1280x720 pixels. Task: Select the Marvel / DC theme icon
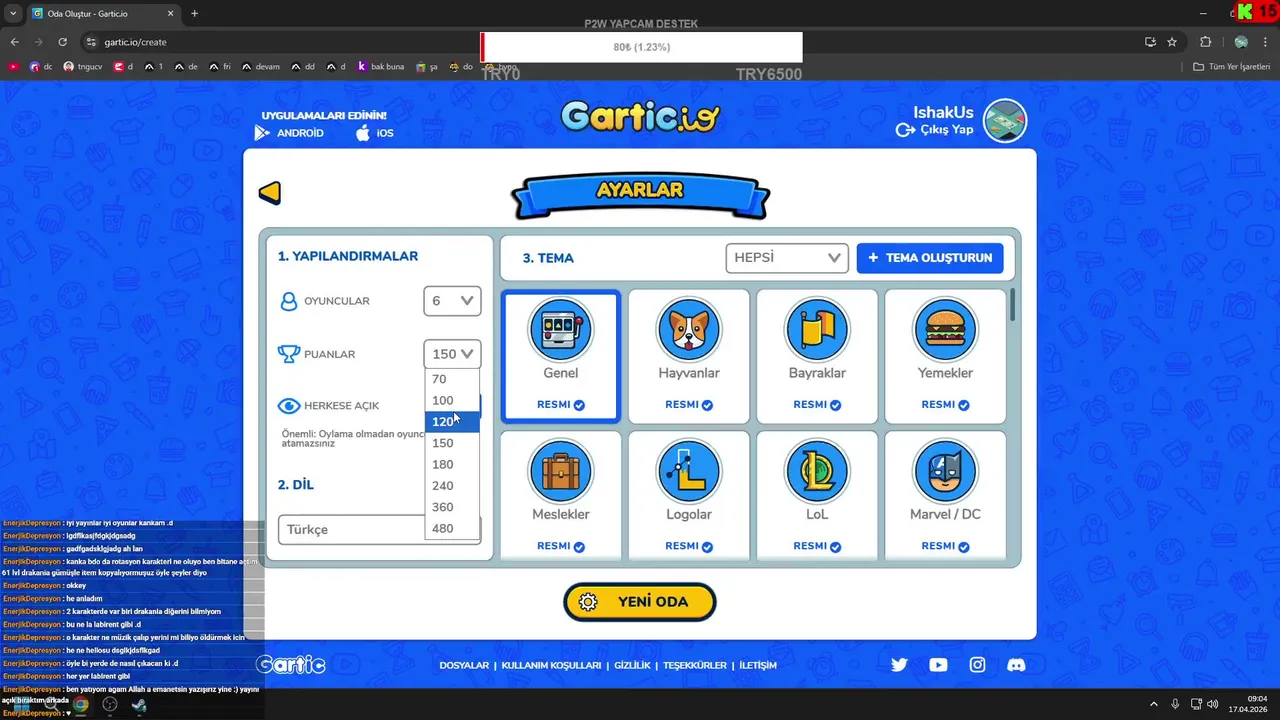pyautogui.click(x=945, y=470)
